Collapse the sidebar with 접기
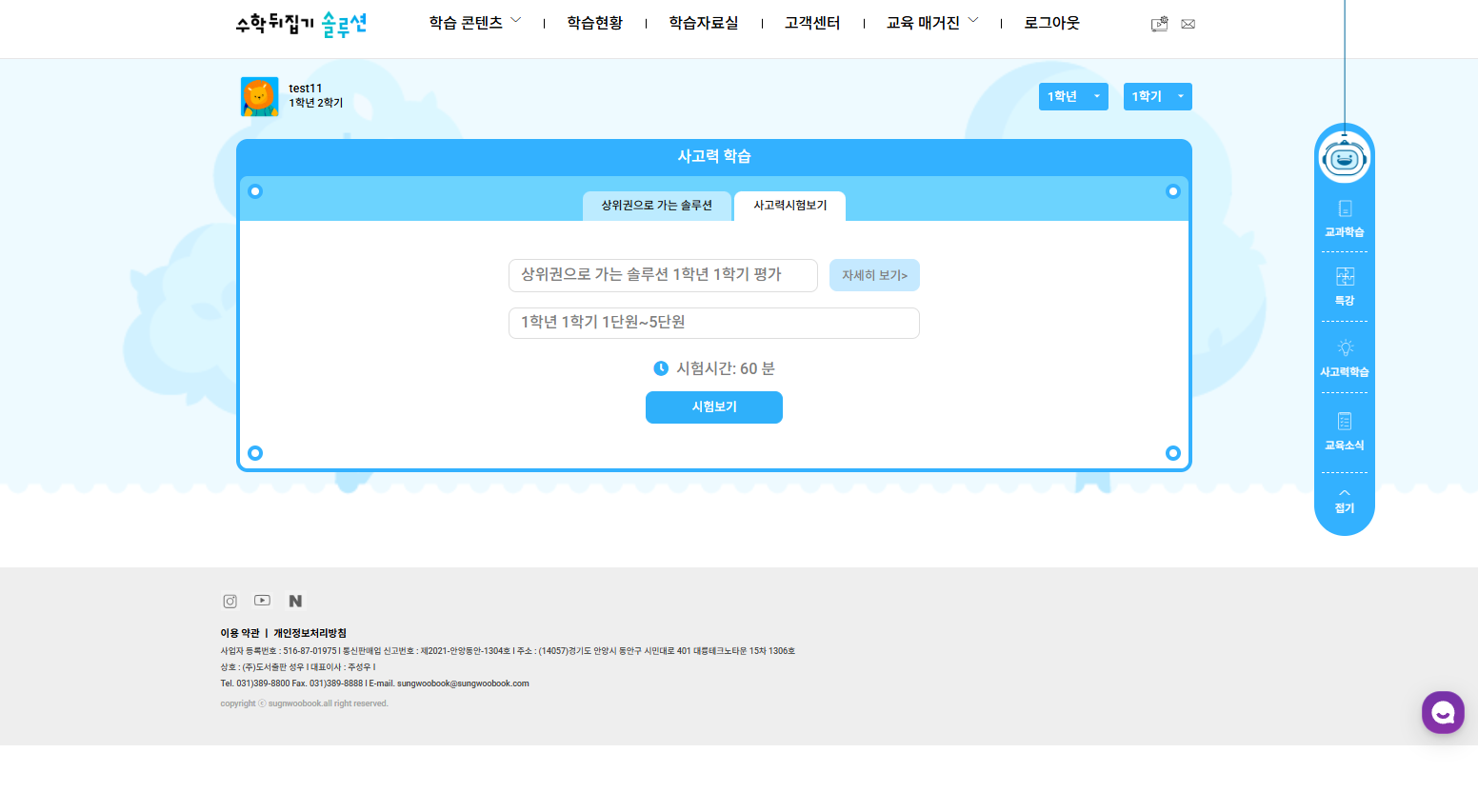Image resolution: width=1478 pixels, height=812 pixels. pos(1344,501)
